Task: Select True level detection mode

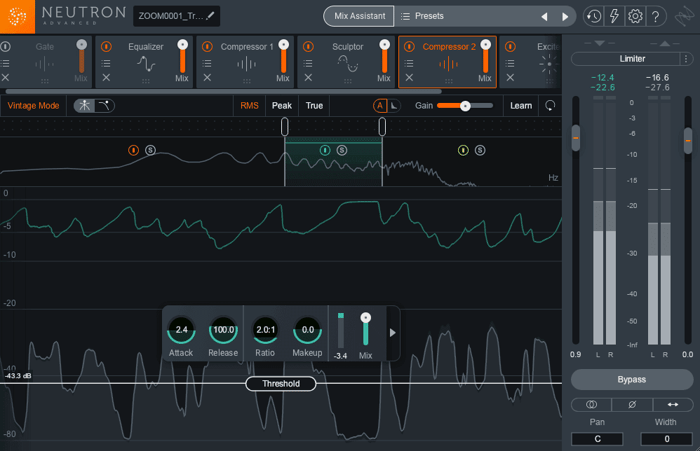Action: [x=314, y=106]
